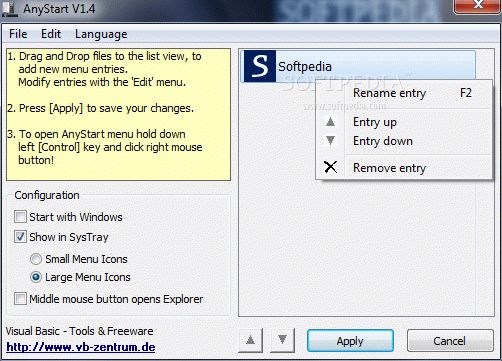The image size is (502, 361).
Task: Open the File menu
Action: coord(18,34)
